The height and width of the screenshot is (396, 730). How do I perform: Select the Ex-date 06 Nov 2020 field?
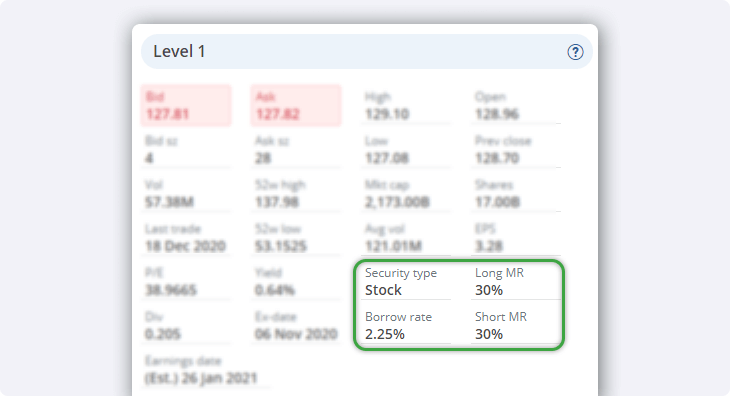tap(296, 326)
